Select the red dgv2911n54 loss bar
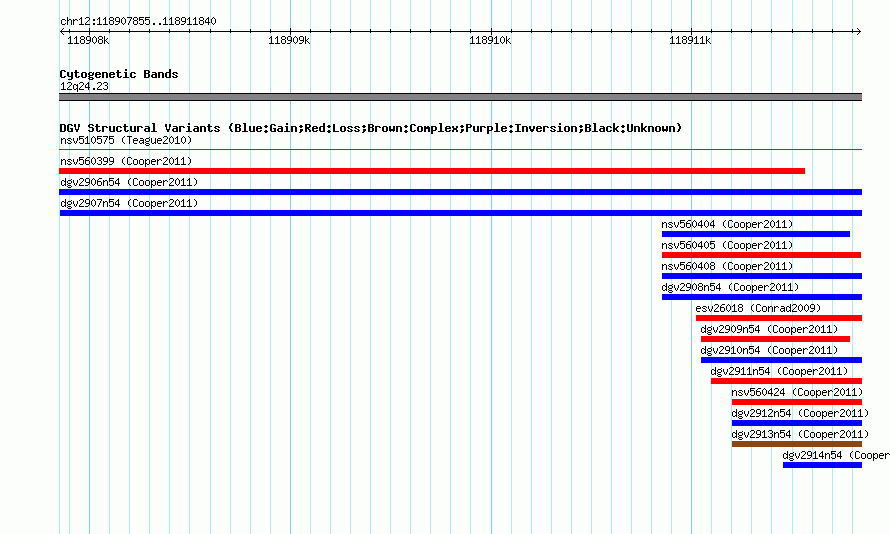890x534 pixels. (x=786, y=381)
